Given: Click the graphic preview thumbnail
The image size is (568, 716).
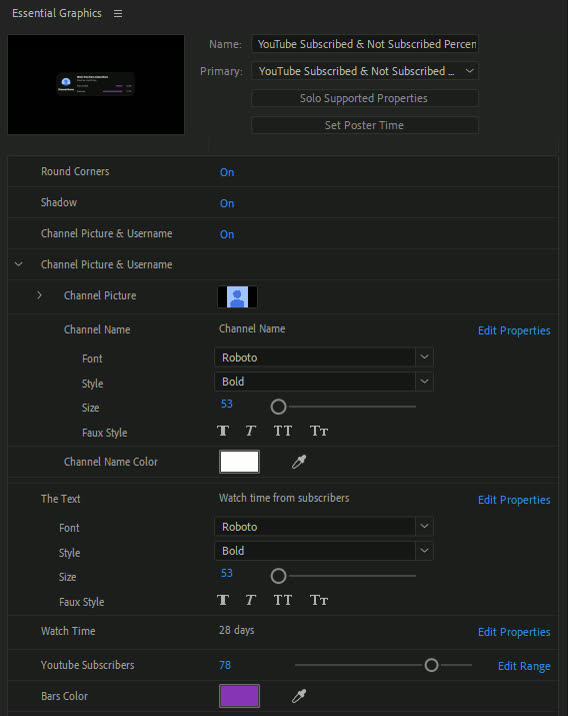Looking at the screenshot, I should click(x=96, y=84).
